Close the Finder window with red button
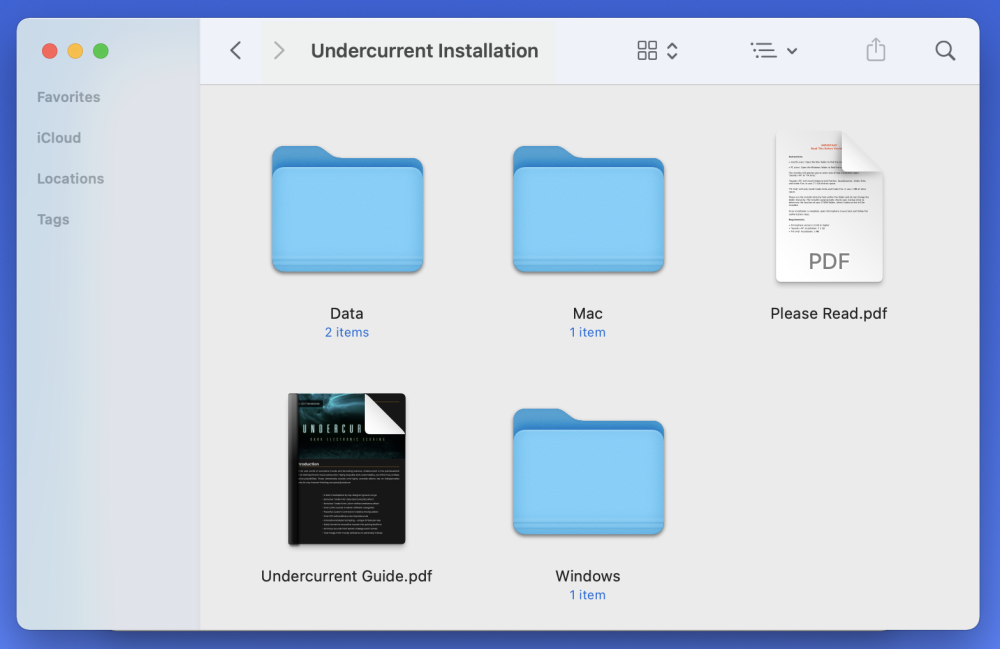Viewport: 1000px width, 649px height. [x=50, y=51]
